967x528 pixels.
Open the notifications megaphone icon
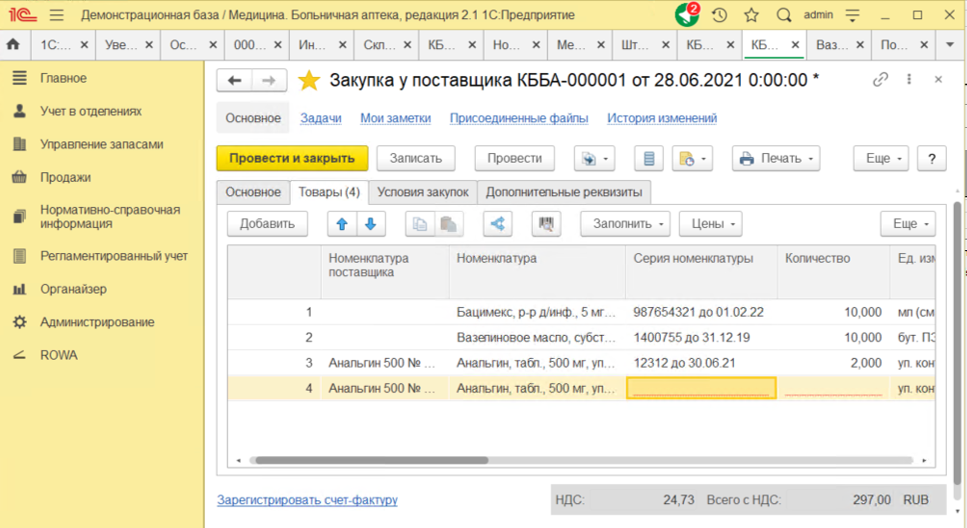(686, 16)
